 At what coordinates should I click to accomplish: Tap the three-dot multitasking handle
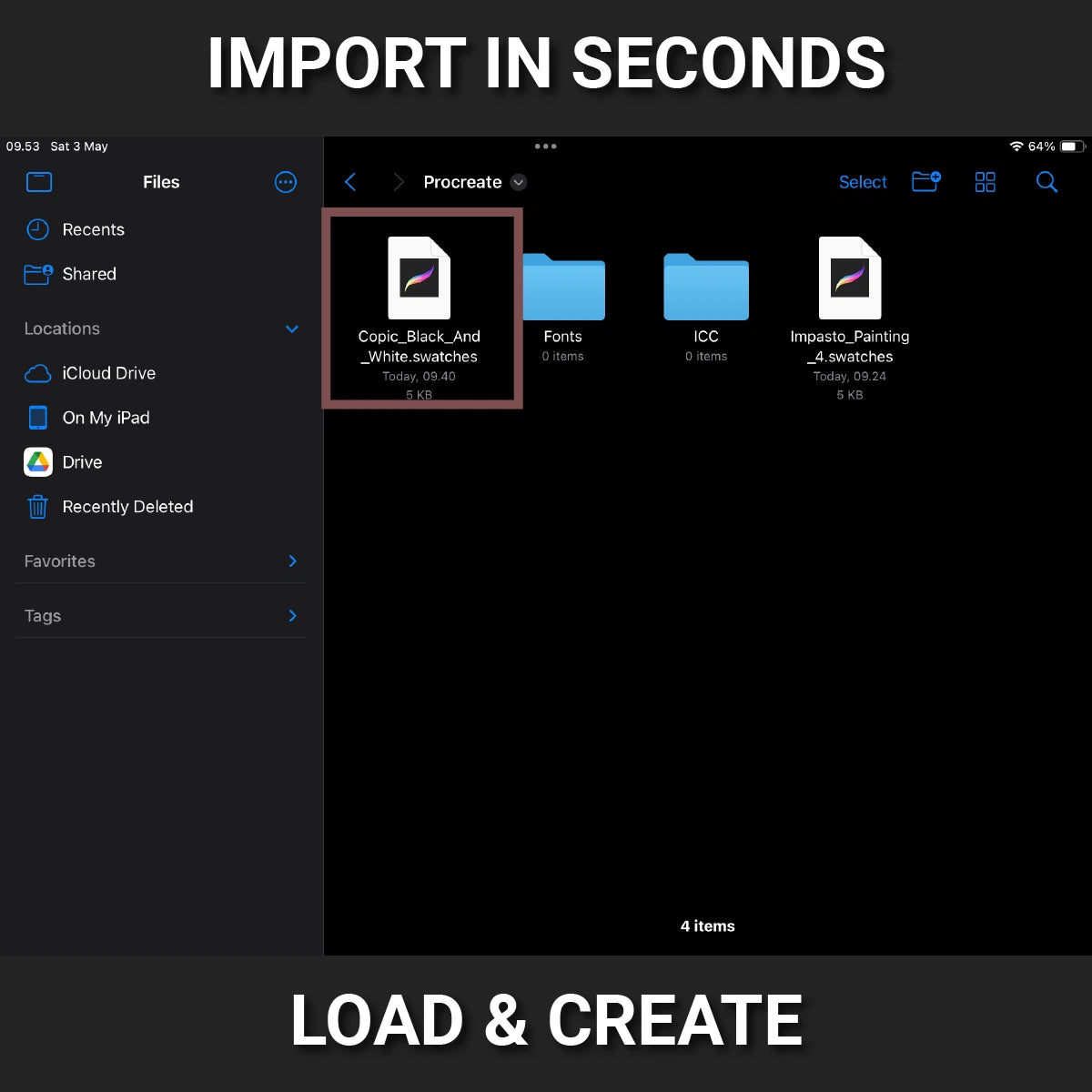coord(546,147)
